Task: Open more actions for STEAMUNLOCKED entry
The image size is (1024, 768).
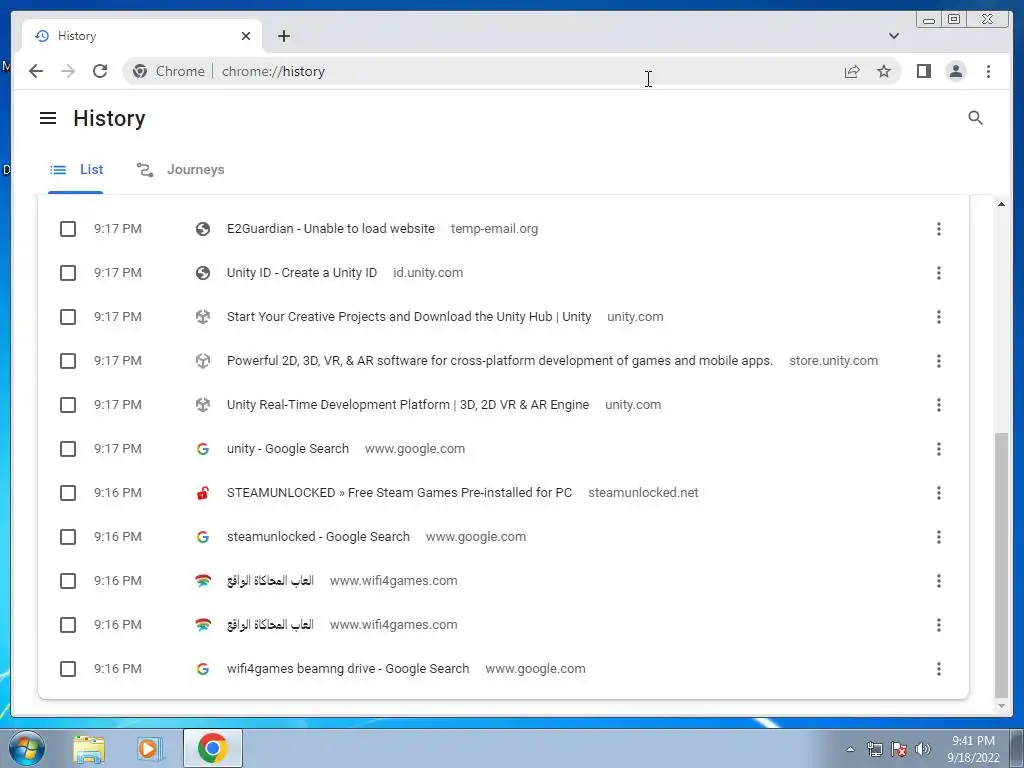Action: pos(938,493)
